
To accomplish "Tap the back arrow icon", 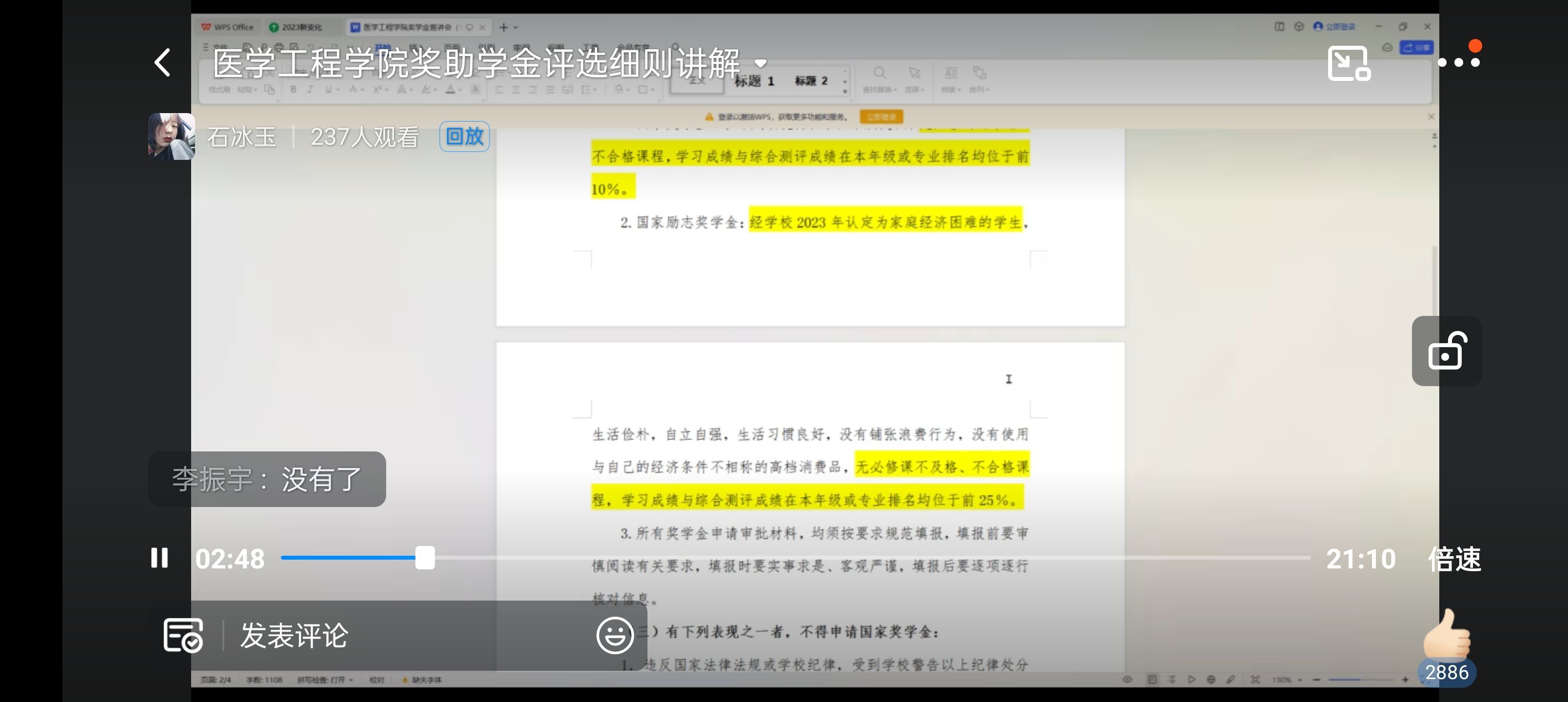I will click(162, 63).
